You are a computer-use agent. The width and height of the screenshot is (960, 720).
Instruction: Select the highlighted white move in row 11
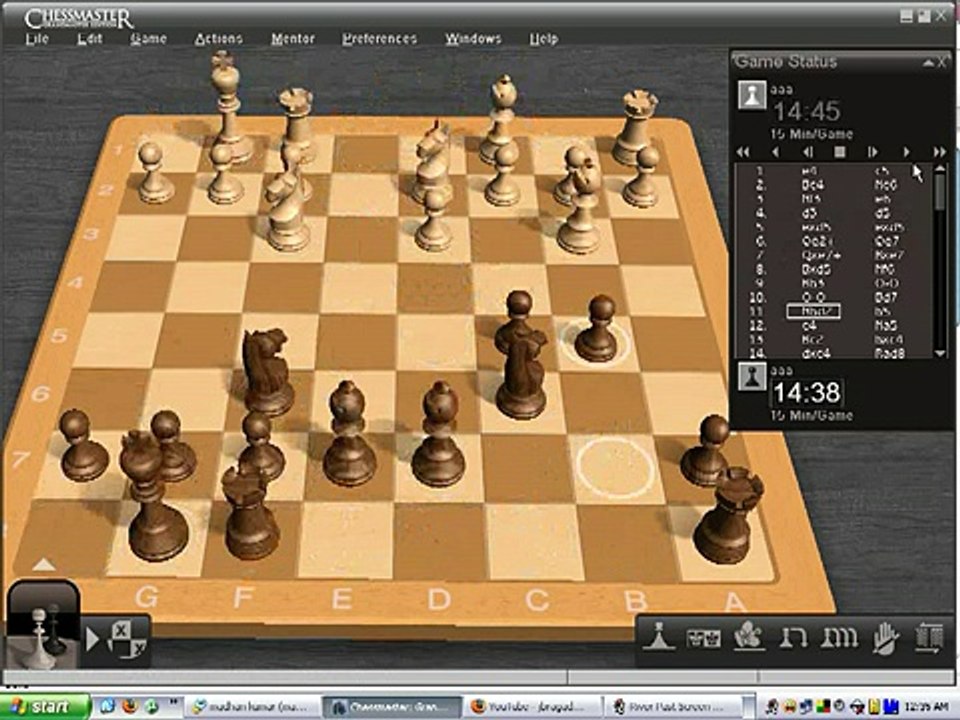(x=813, y=312)
